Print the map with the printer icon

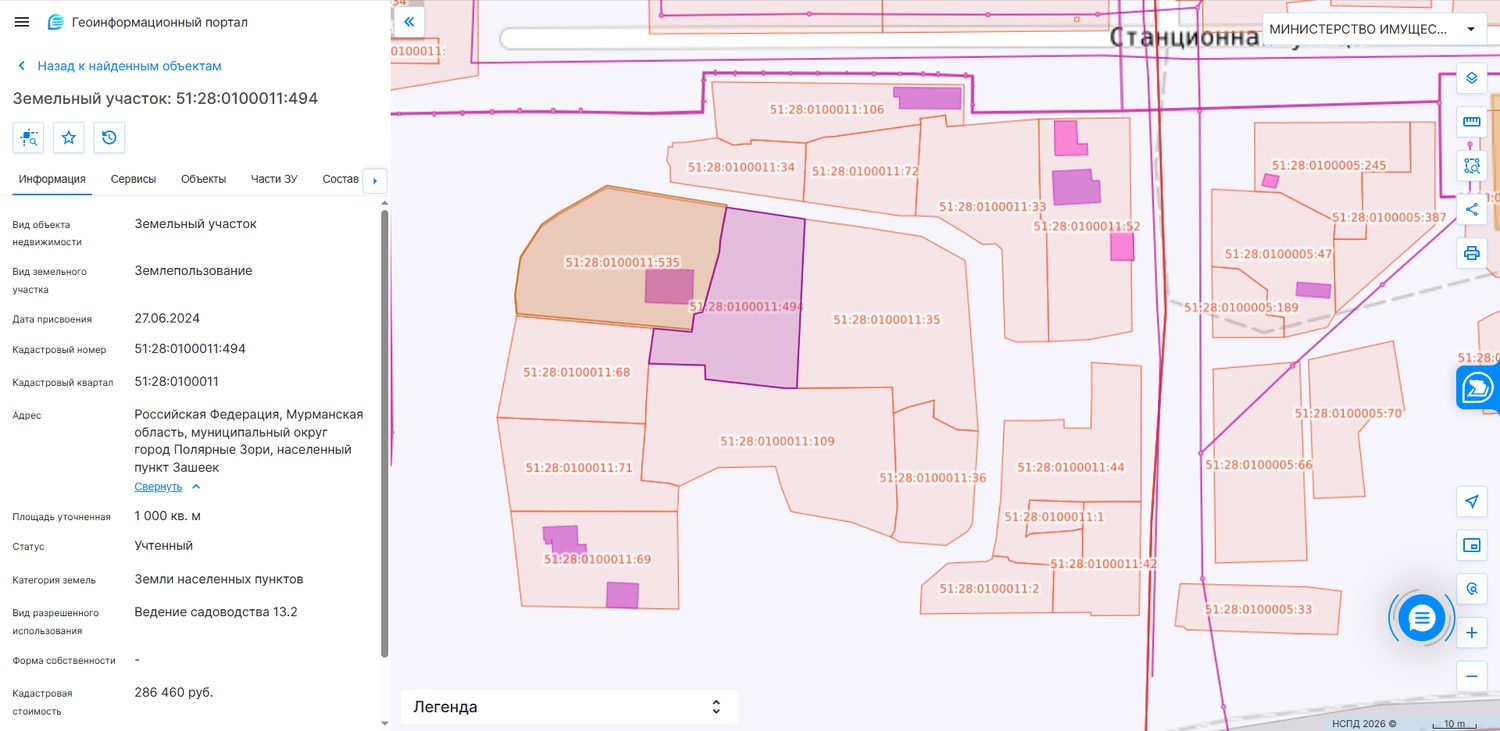point(1471,253)
